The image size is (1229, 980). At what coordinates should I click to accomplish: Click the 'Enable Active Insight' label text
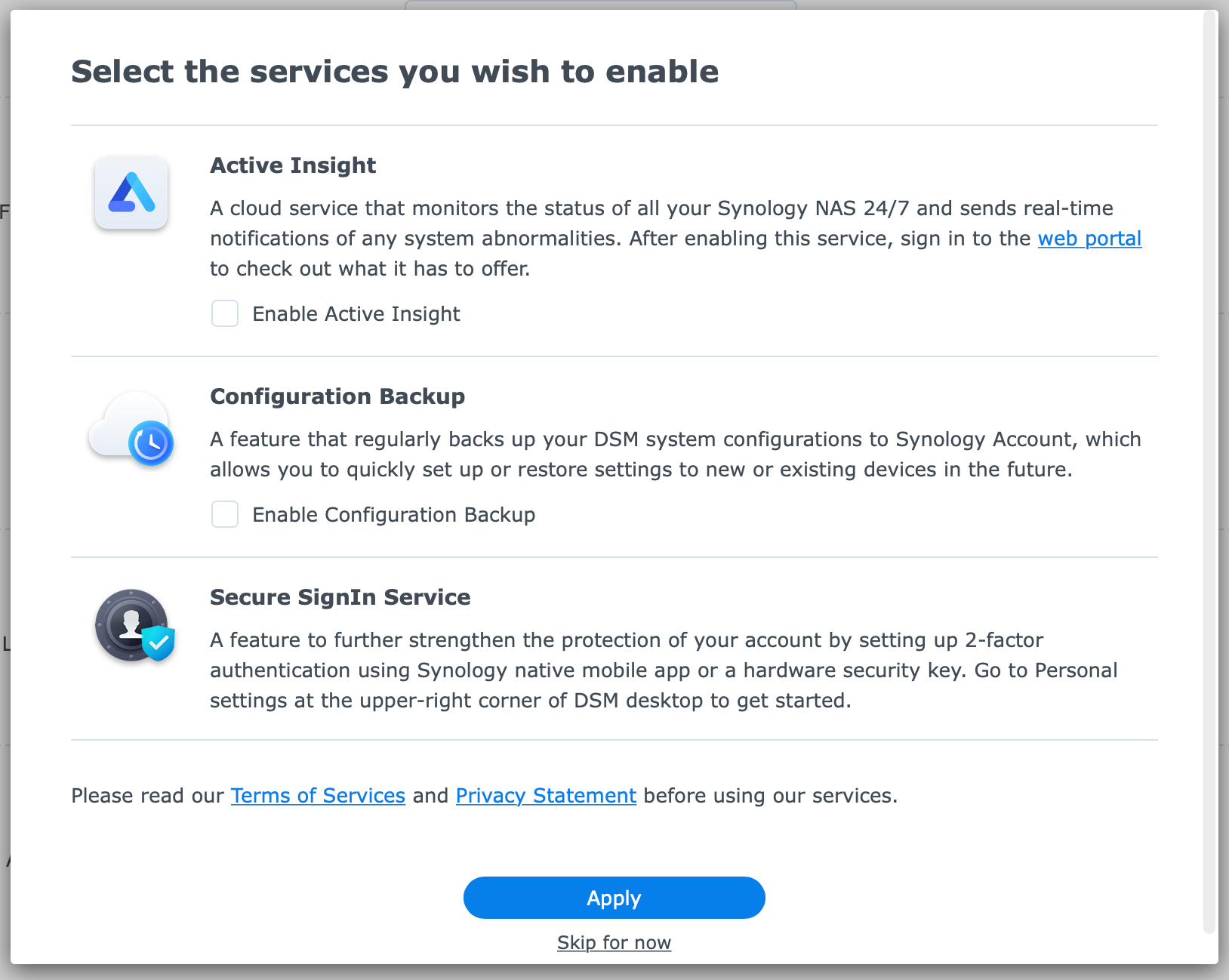click(x=356, y=314)
